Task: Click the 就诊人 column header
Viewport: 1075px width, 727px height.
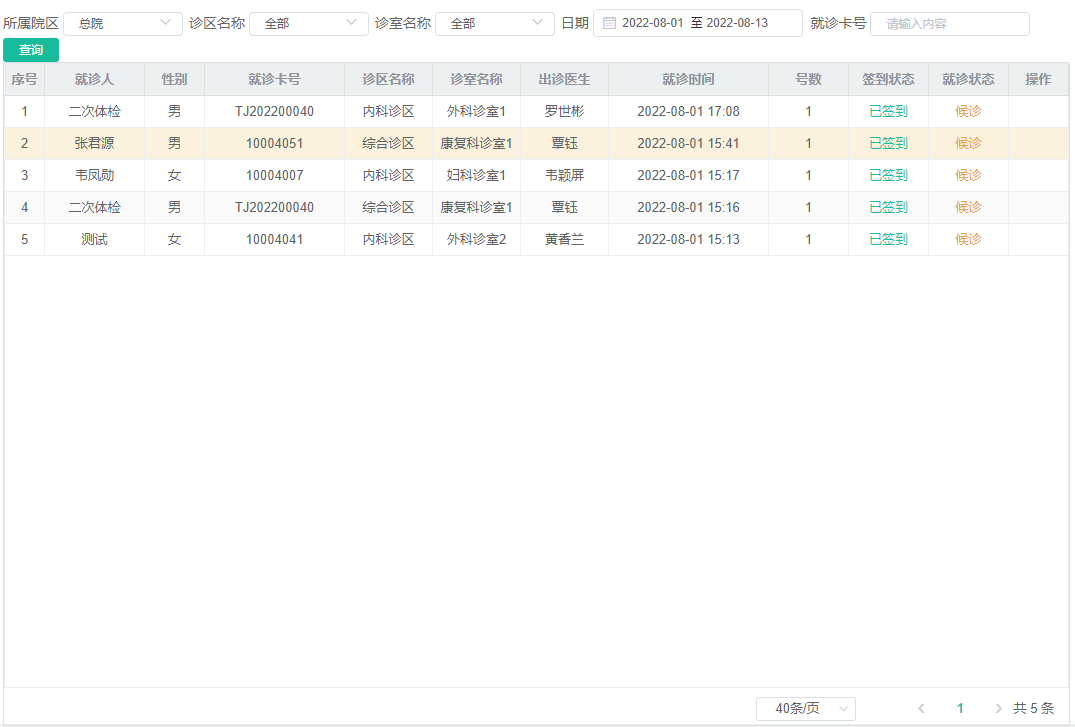Action: click(95, 80)
